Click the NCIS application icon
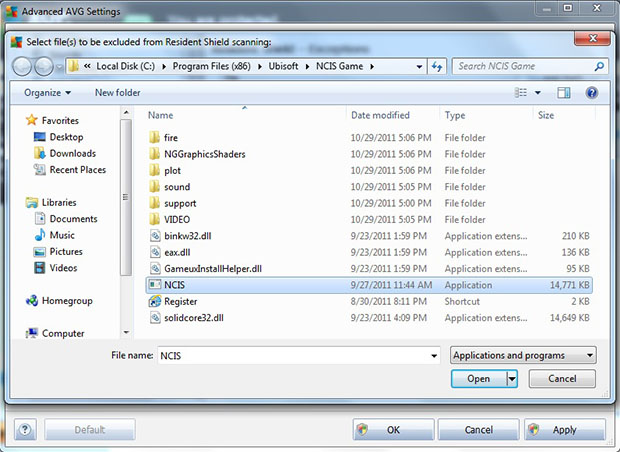 (155, 285)
